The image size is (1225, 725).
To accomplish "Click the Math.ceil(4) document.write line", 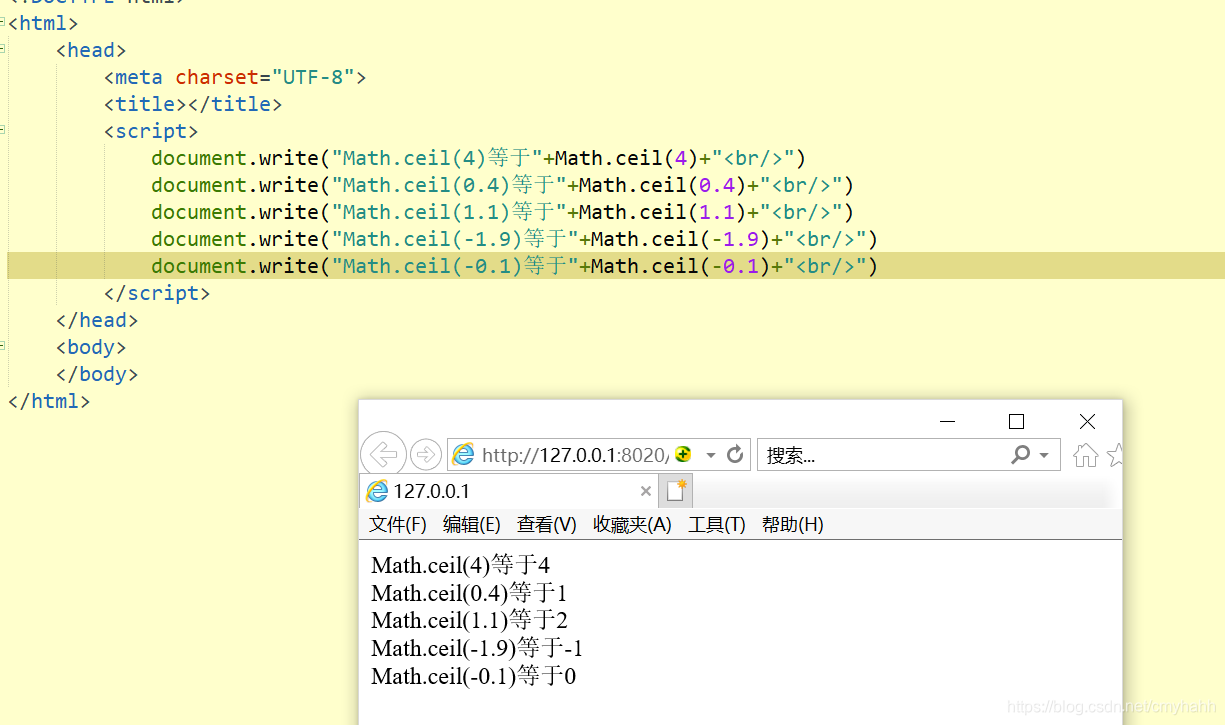I will coord(479,158).
